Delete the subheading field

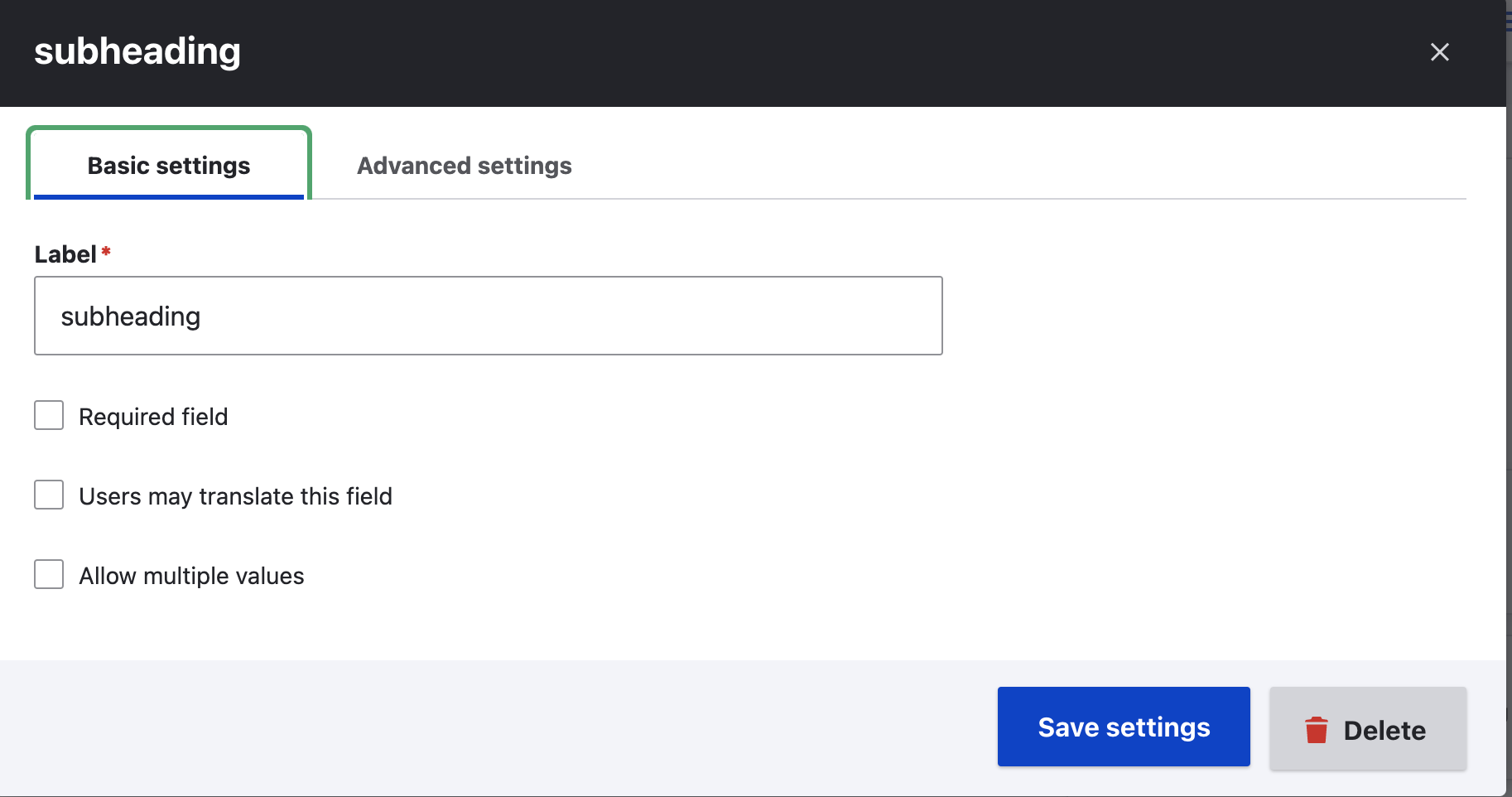click(1367, 730)
